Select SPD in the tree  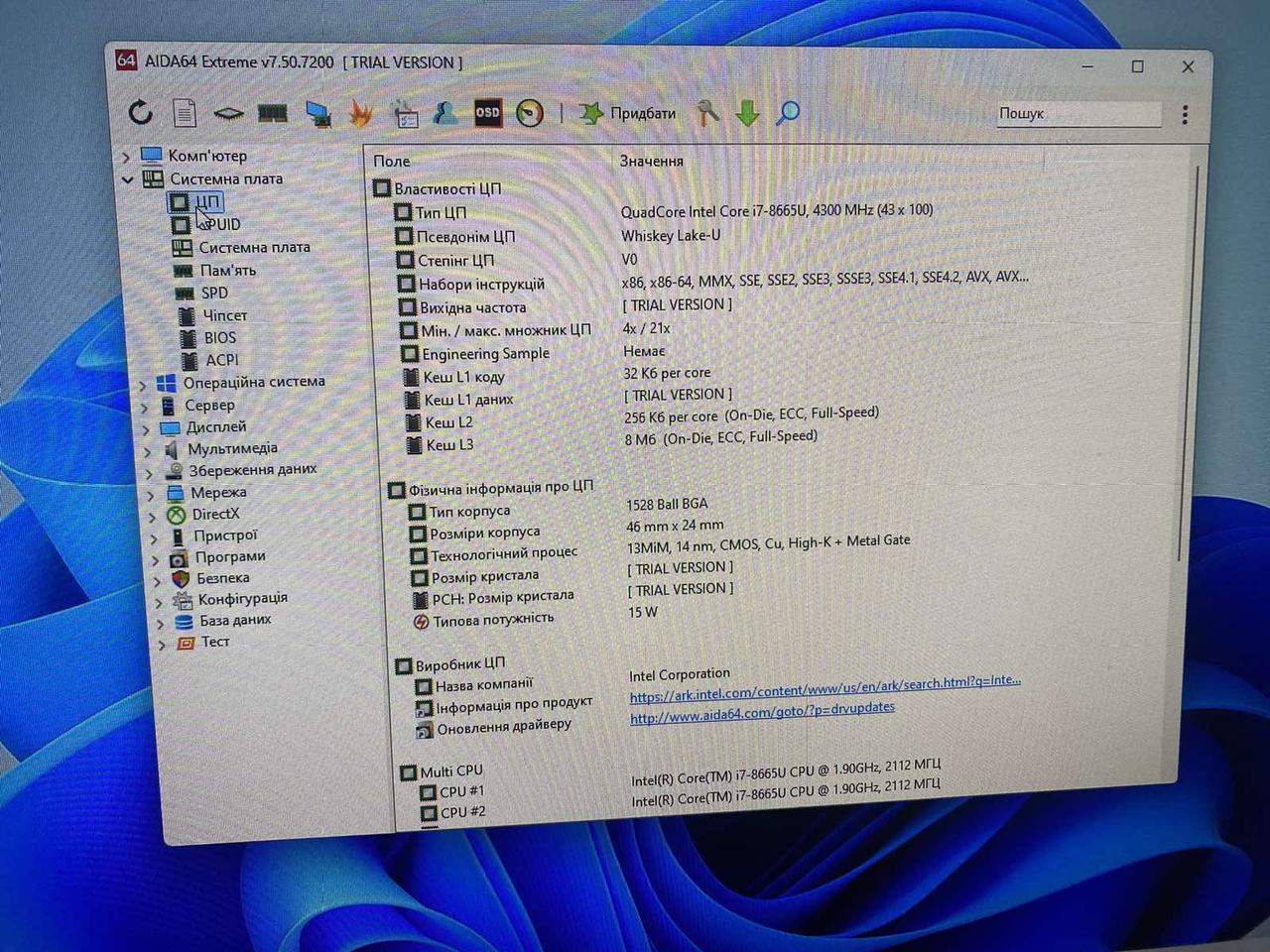click(201, 293)
